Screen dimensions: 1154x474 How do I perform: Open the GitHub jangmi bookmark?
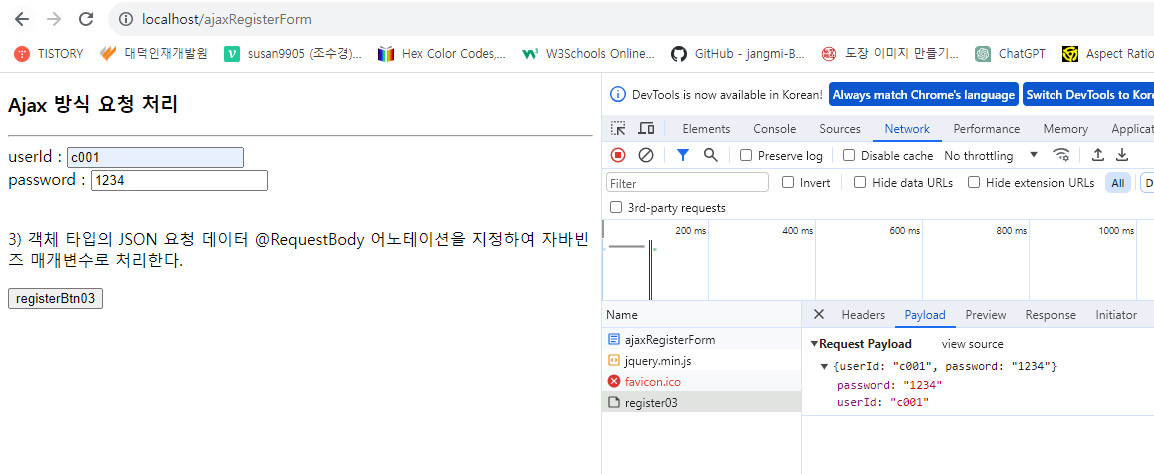(738, 54)
